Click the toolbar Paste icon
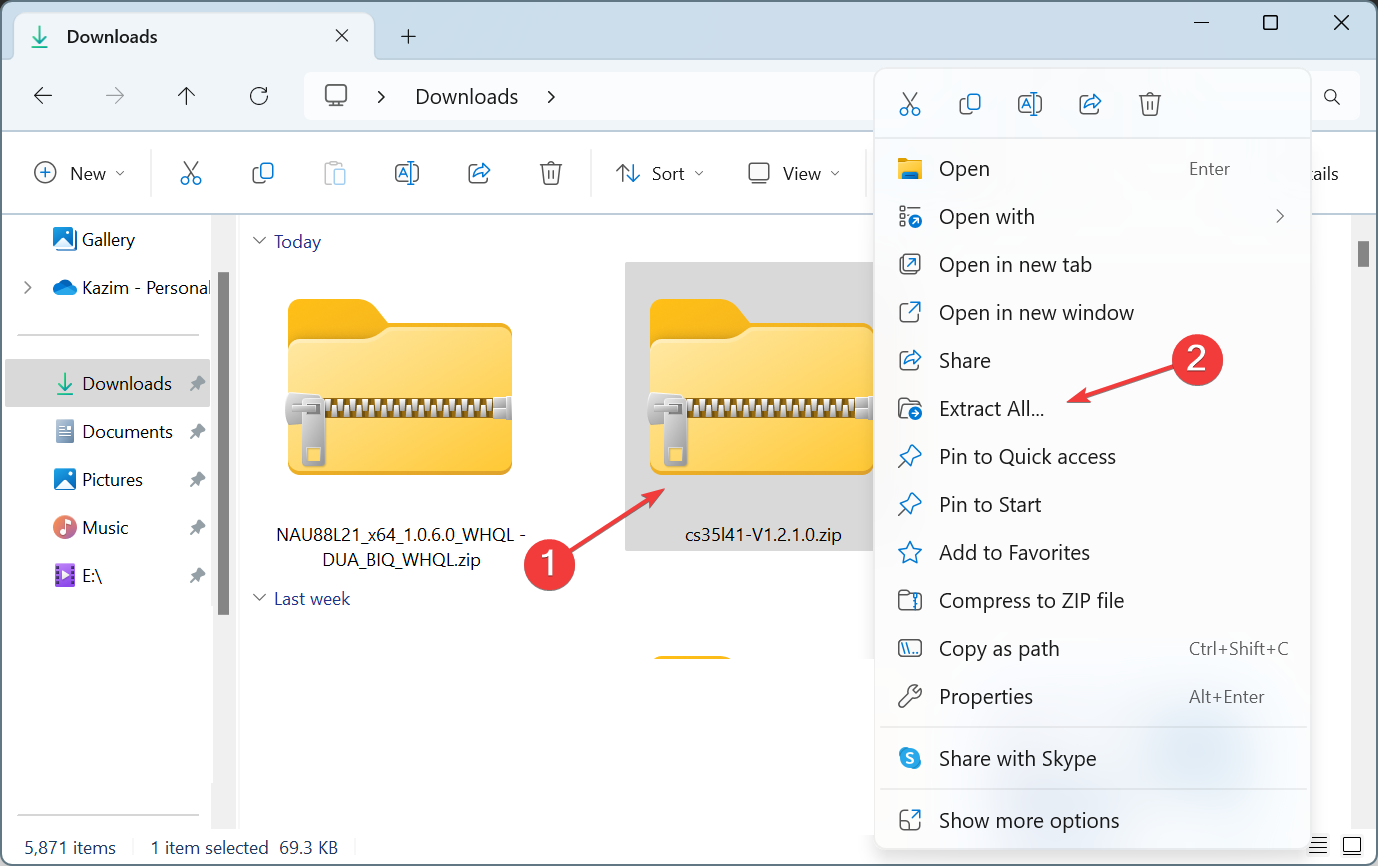The height and width of the screenshot is (866, 1378). [x=335, y=173]
